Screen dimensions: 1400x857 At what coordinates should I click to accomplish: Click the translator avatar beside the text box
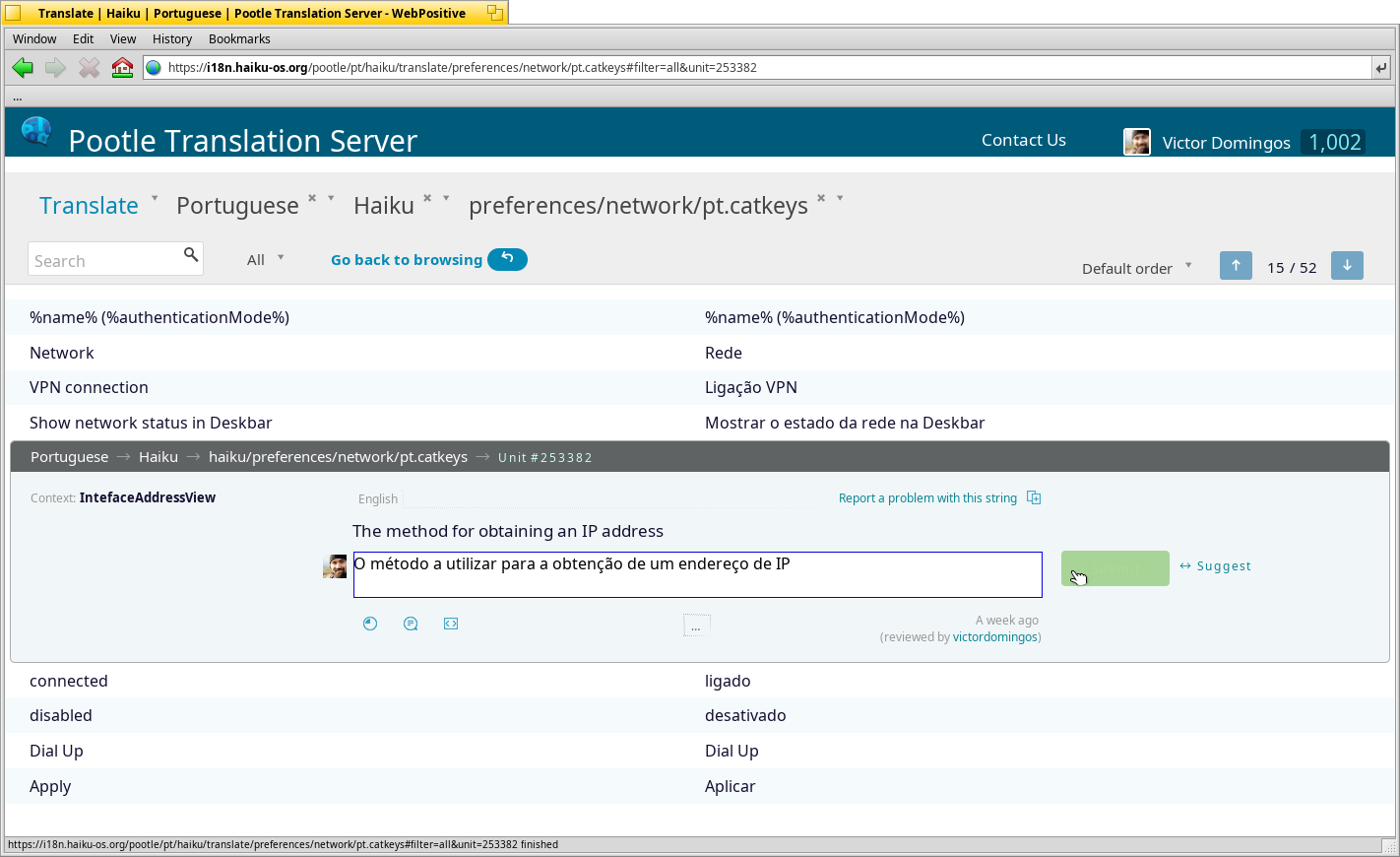pyautogui.click(x=335, y=566)
